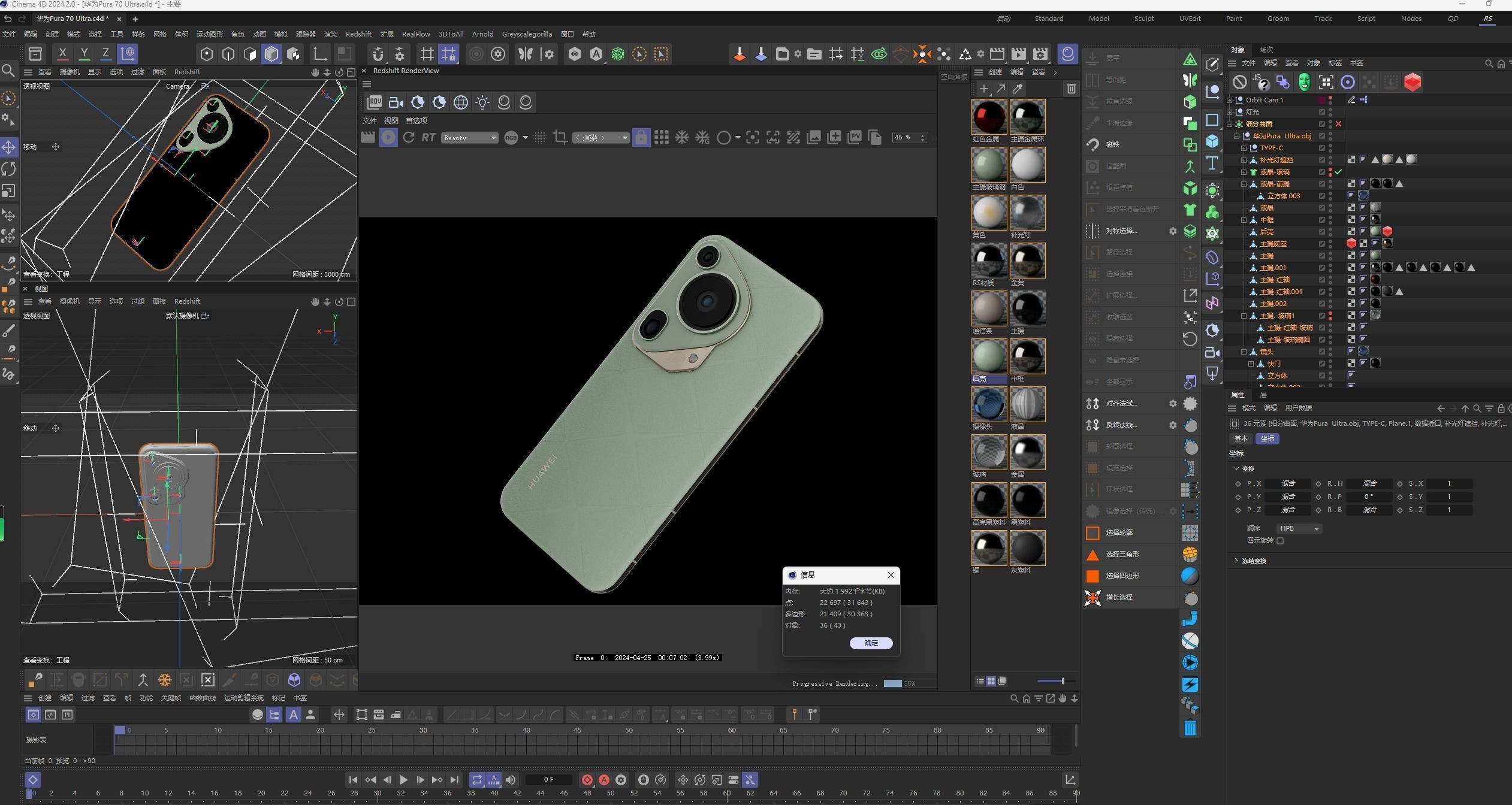Viewport: 1512px width, 805px height.
Task: Click 增长选择 command
Action: [1119, 597]
